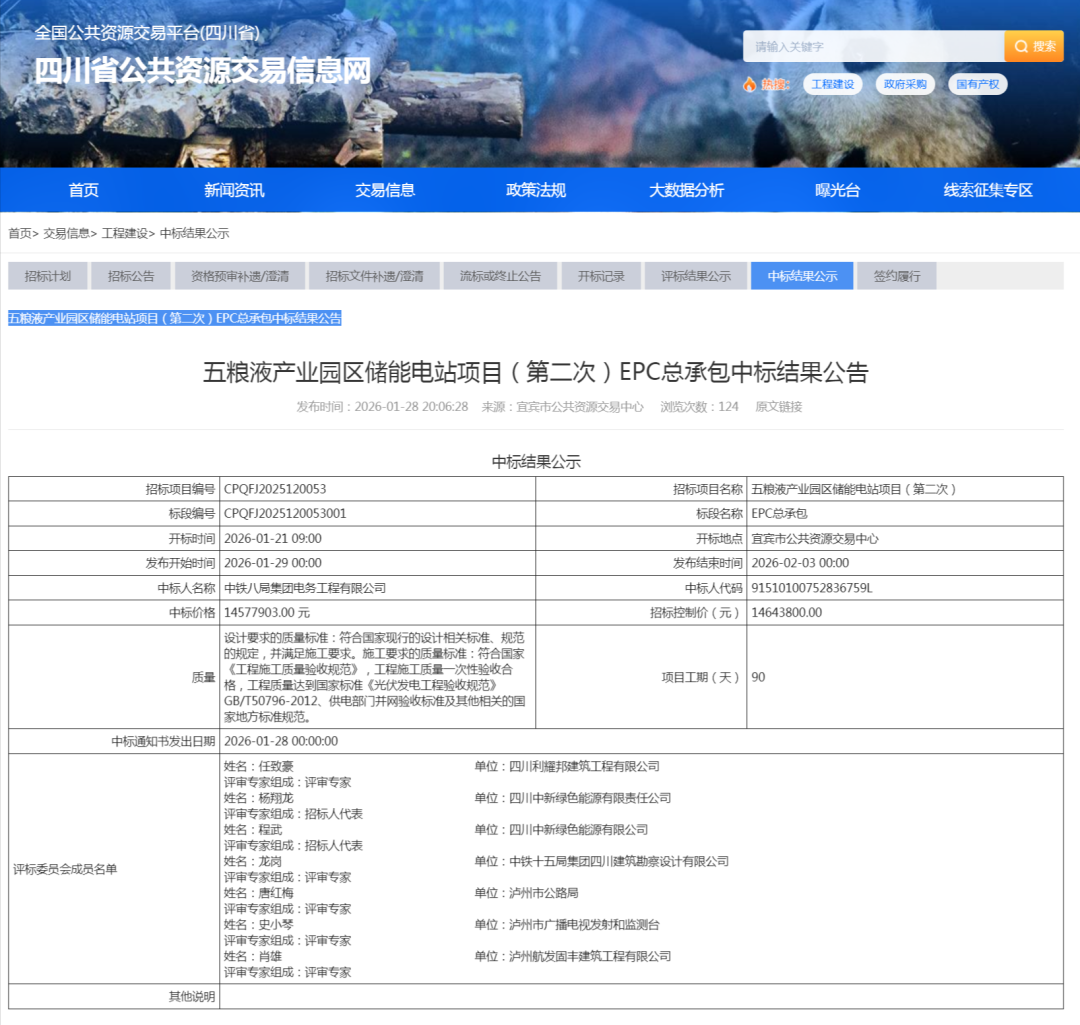The image size is (1080, 1025).
Task: Switch to the 开标记录 tab
Action: tap(601, 276)
